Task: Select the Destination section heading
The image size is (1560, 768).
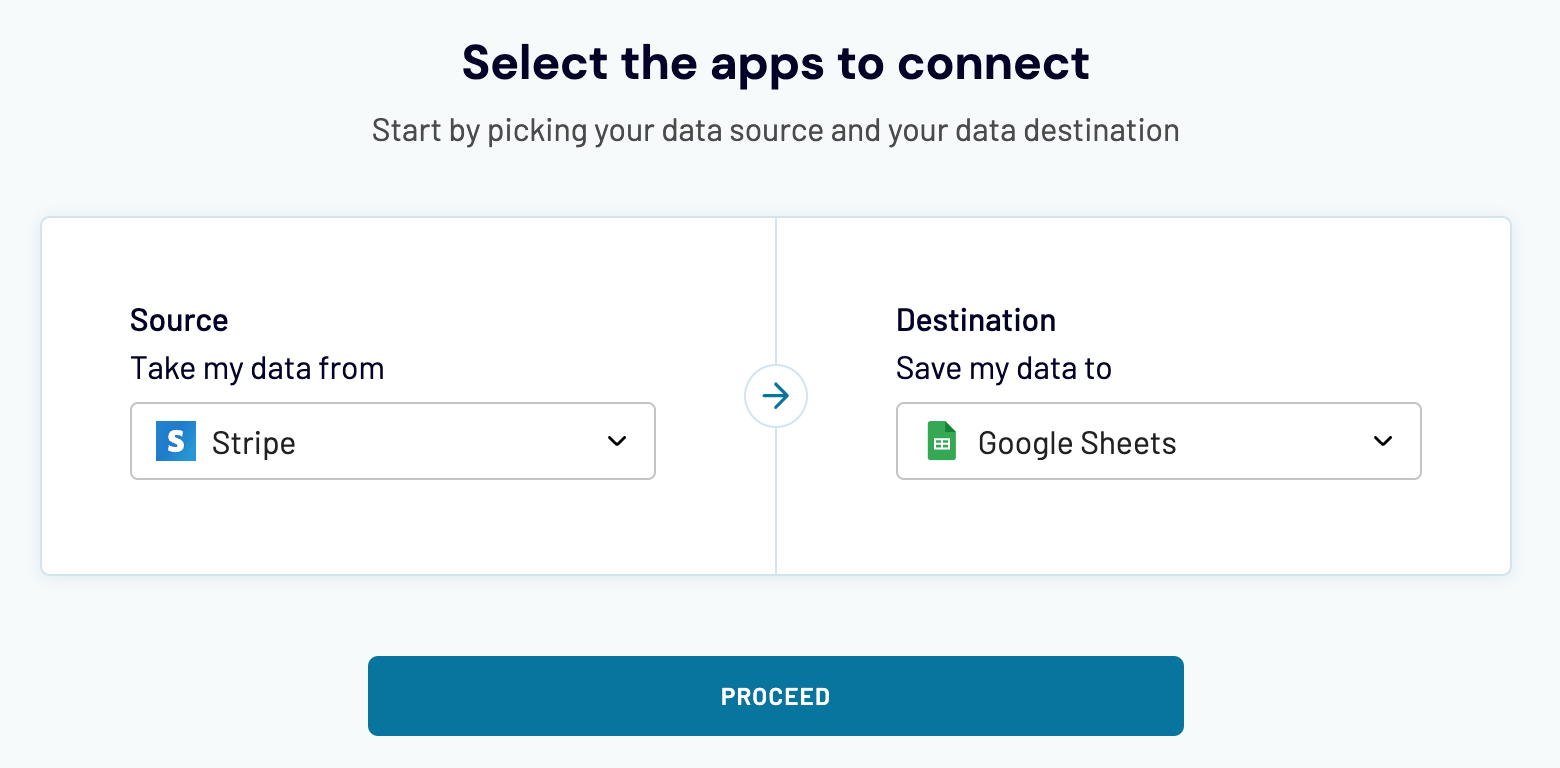Action: (x=975, y=320)
